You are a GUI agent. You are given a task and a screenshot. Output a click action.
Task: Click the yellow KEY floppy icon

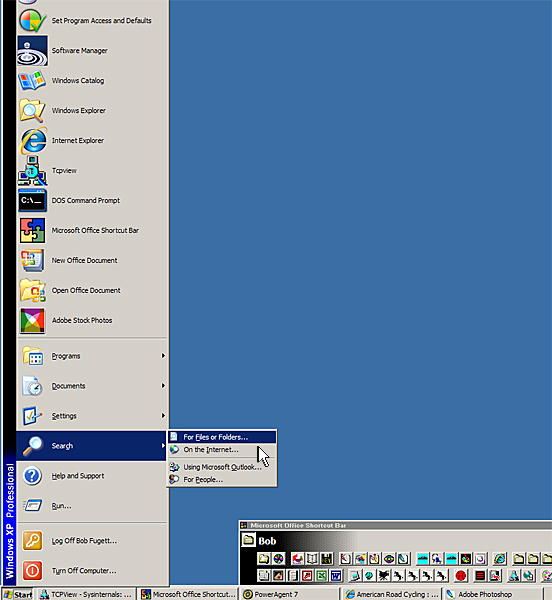[327, 559]
